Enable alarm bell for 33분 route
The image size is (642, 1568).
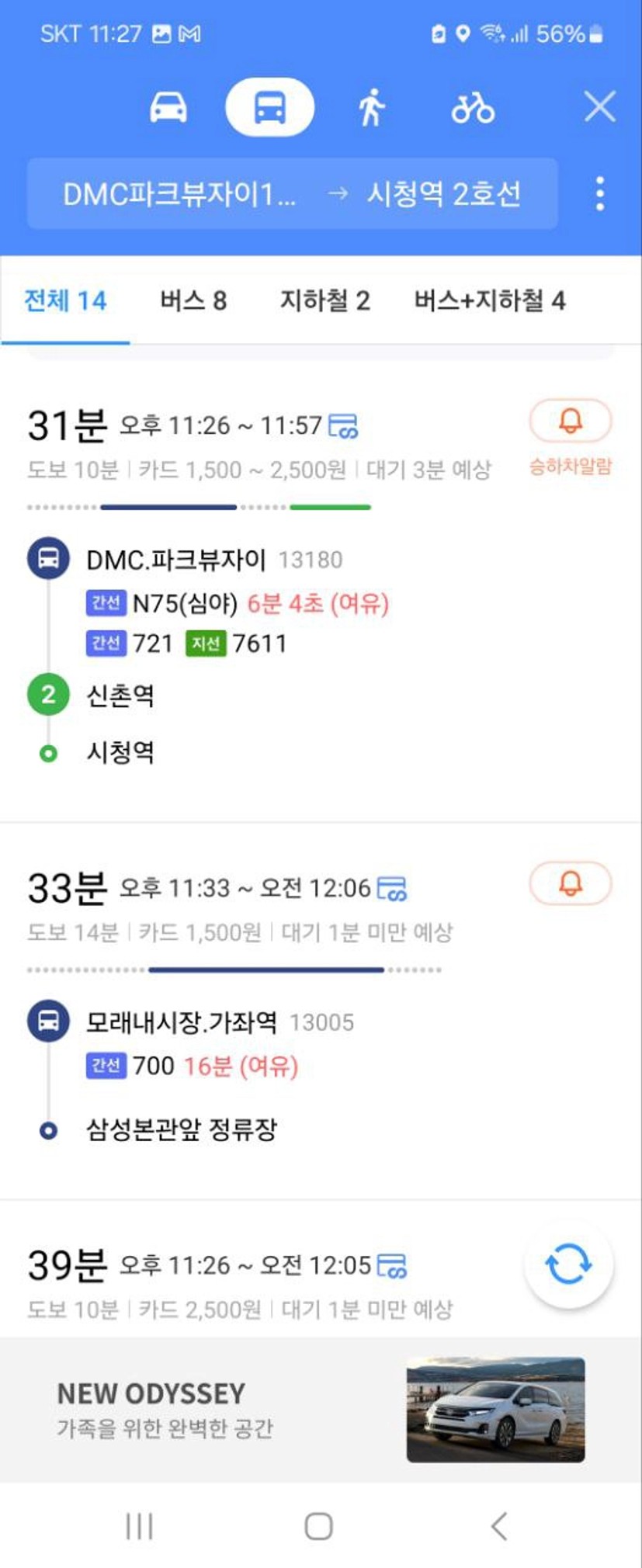coord(571,883)
